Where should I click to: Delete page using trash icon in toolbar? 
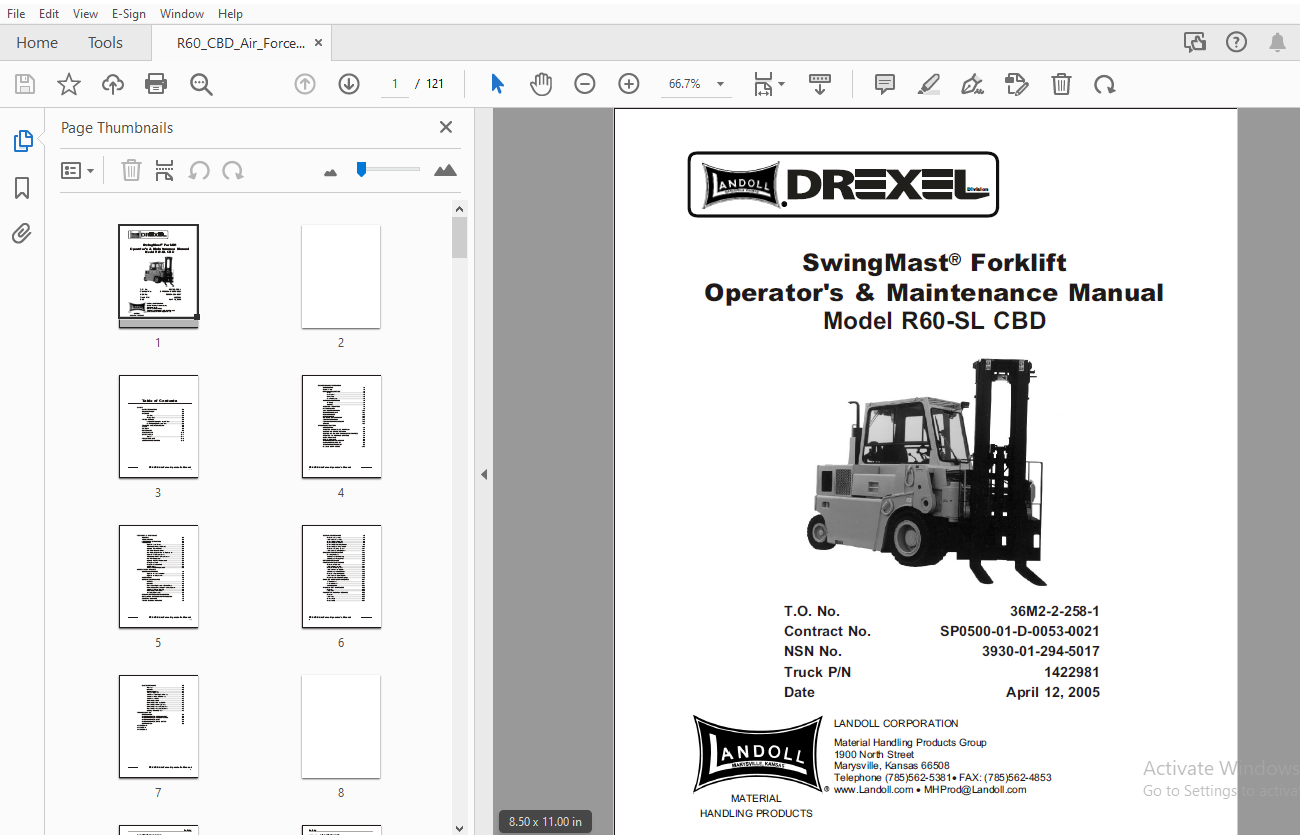(x=1061, y=84)
